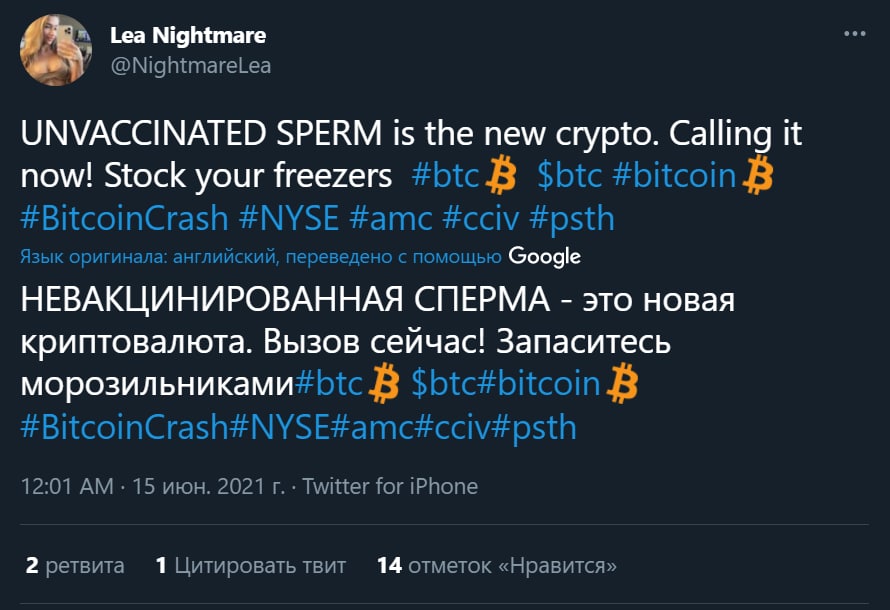View the 2 ретвита list

click(75, 566)
